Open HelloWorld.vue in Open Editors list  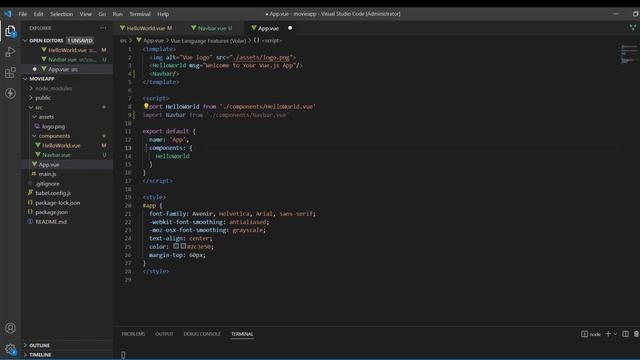pos(67,50)
